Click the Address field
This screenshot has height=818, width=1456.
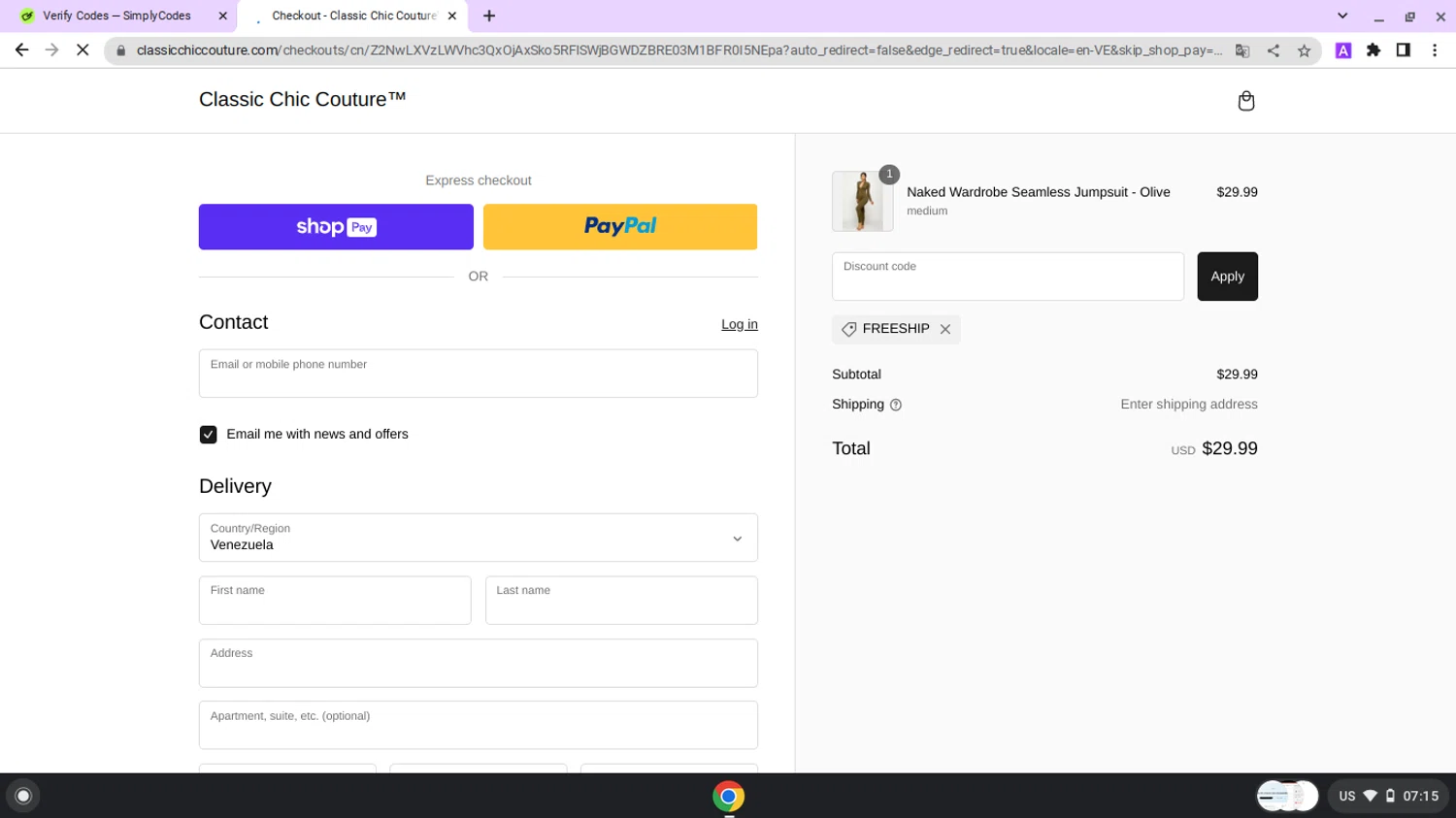click(x=478, y=663)
